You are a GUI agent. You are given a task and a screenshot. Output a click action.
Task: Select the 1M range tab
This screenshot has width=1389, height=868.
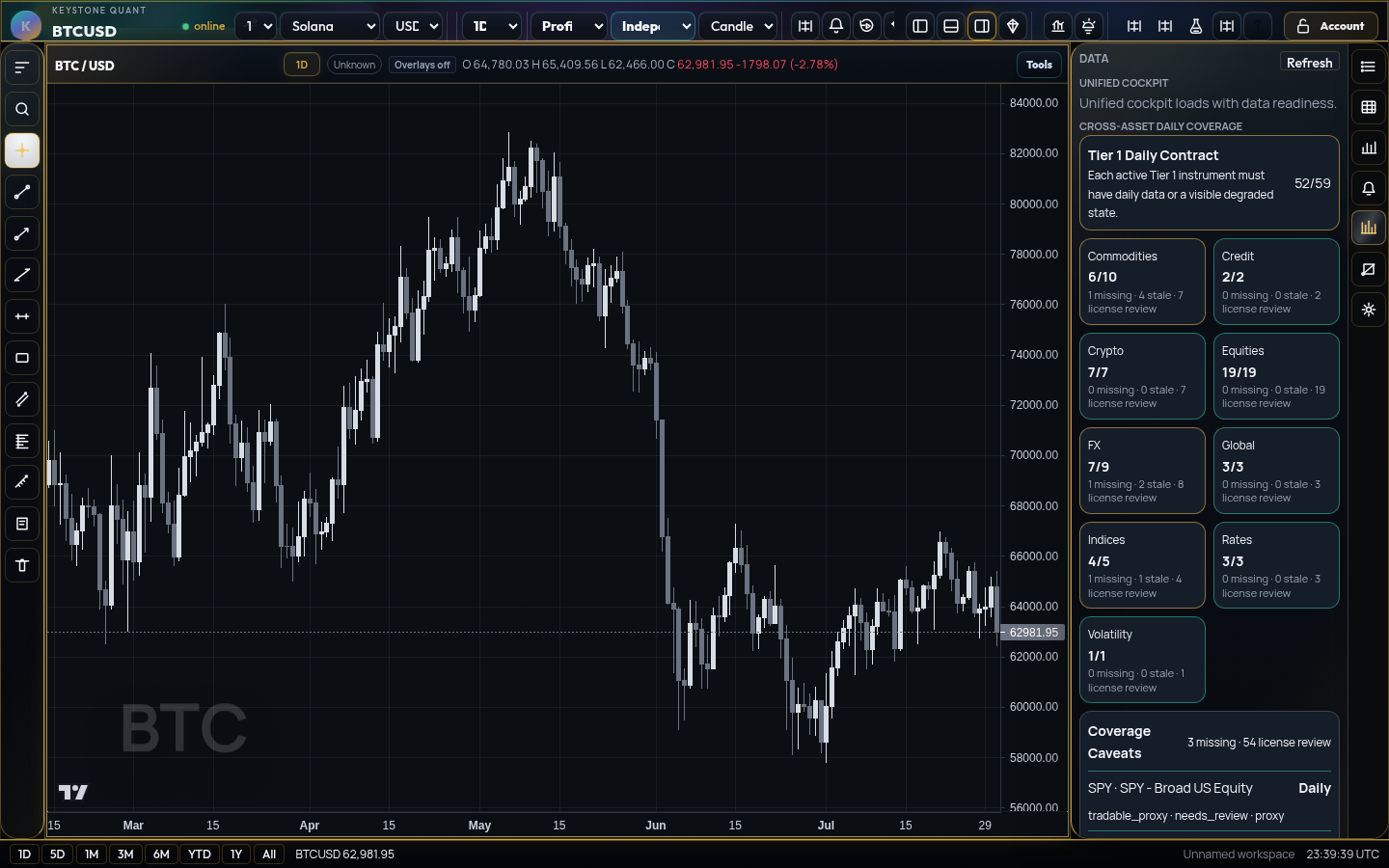tap(92, 854)
